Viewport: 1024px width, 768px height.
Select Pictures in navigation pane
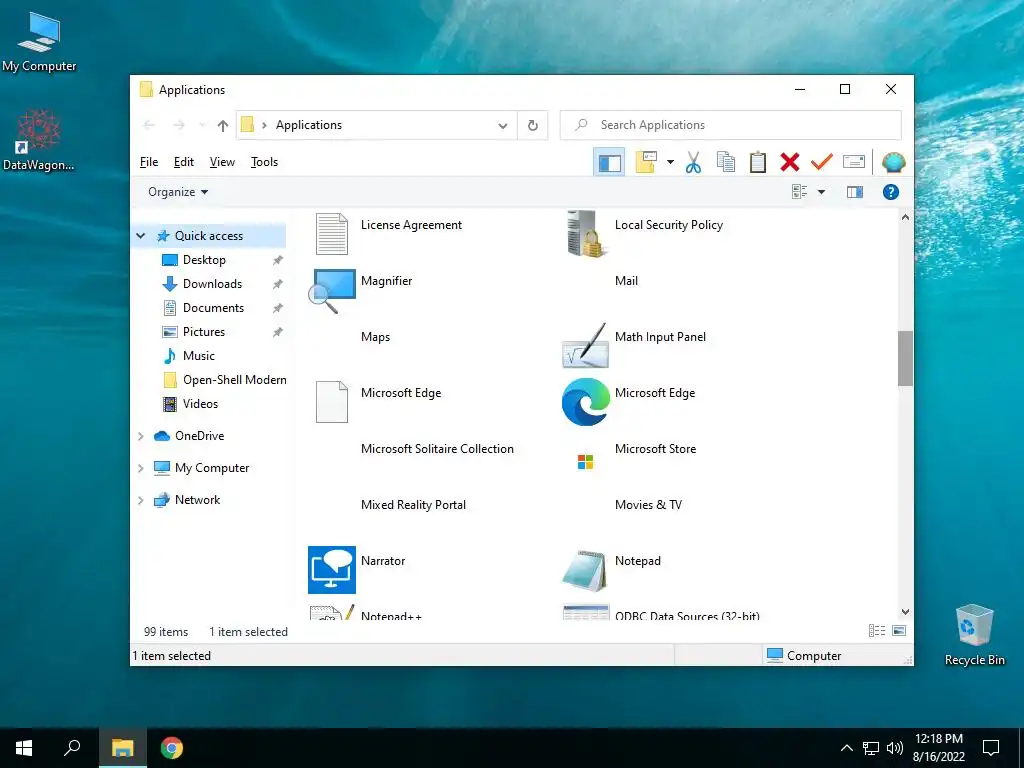pyautogui.click(x=204, y=332)
